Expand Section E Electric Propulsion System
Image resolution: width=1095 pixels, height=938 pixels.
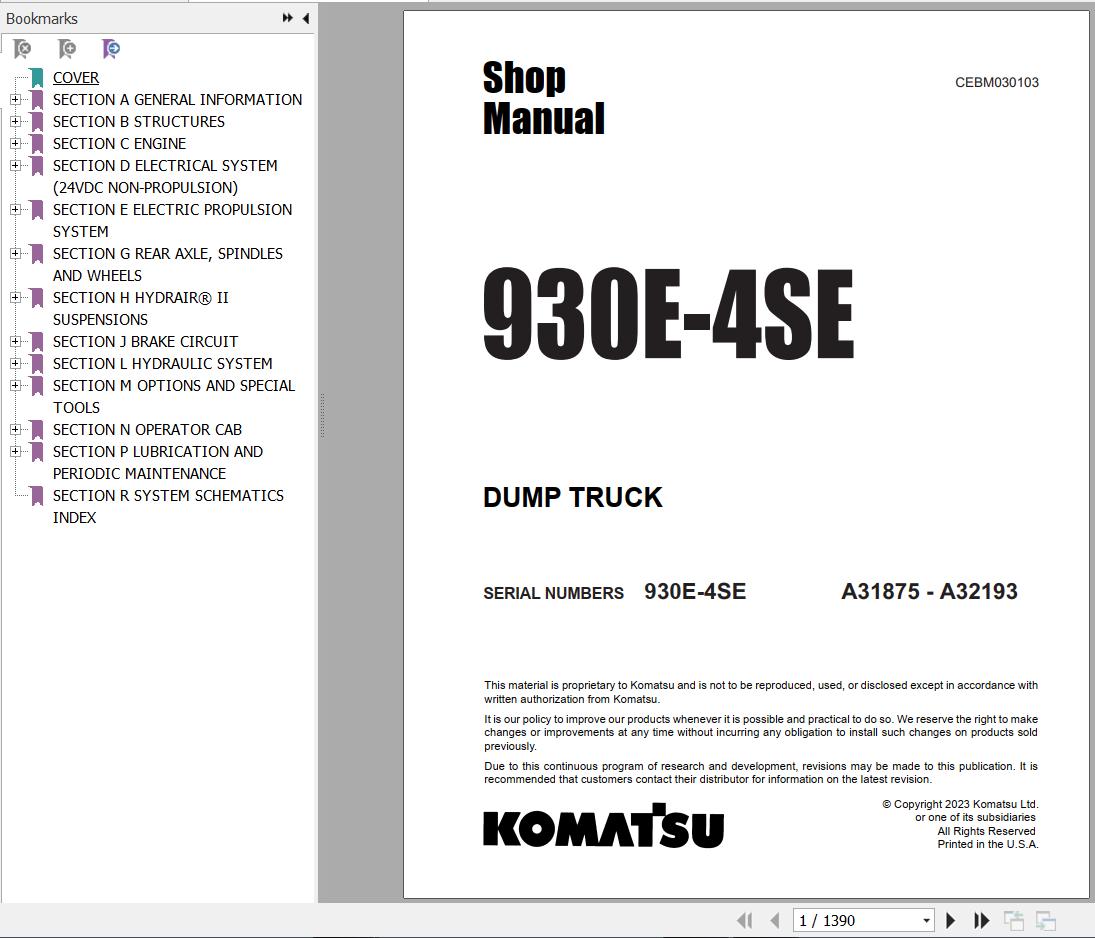click(x=15, y=210)
